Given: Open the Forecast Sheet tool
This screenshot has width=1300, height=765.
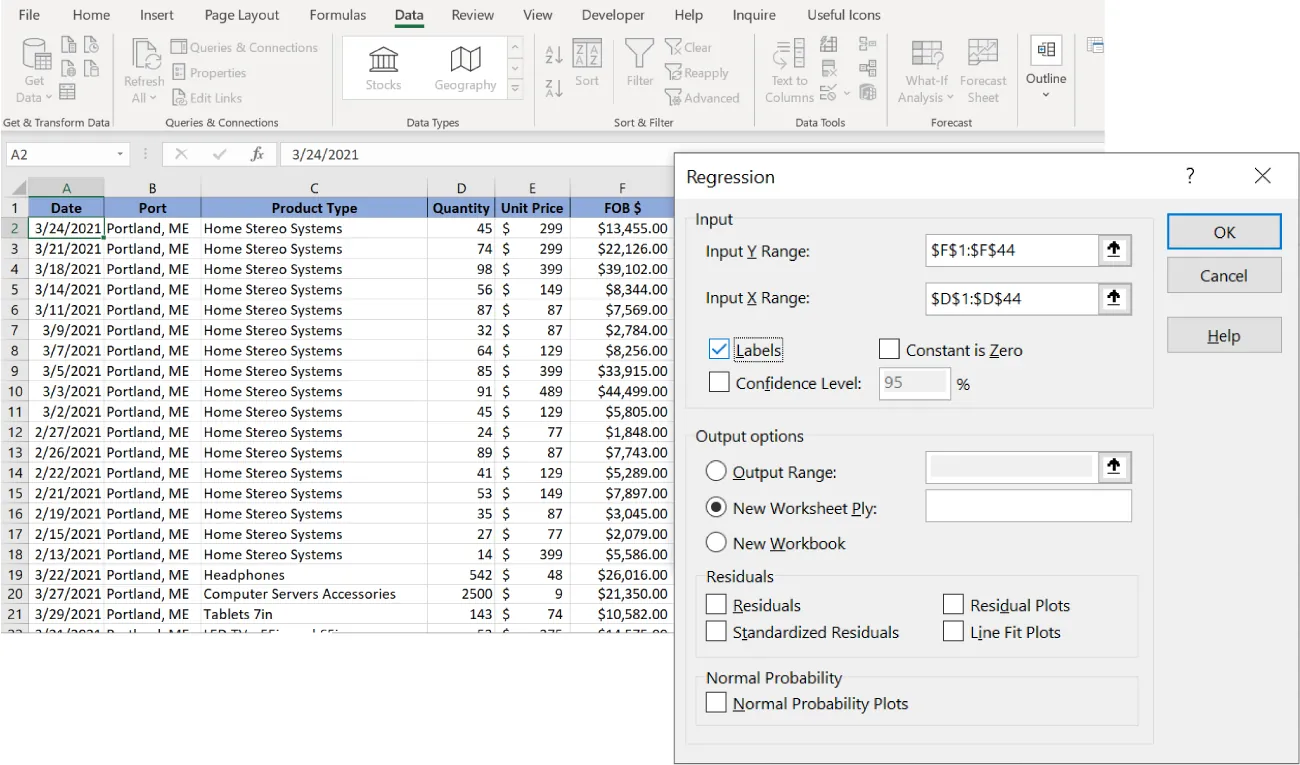Looking at the screenshot, I should tap(983, 68).
